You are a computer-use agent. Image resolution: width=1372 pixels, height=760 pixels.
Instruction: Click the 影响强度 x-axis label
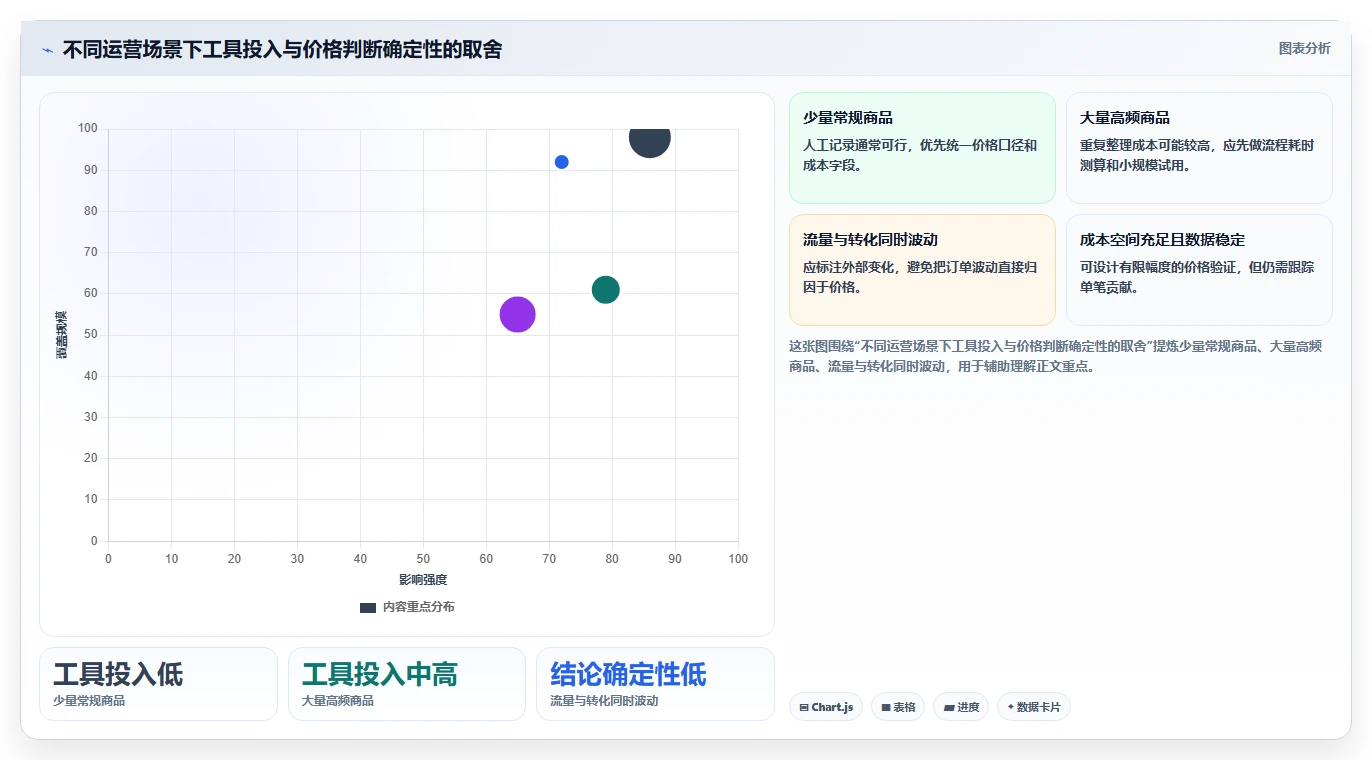(423, 580)
